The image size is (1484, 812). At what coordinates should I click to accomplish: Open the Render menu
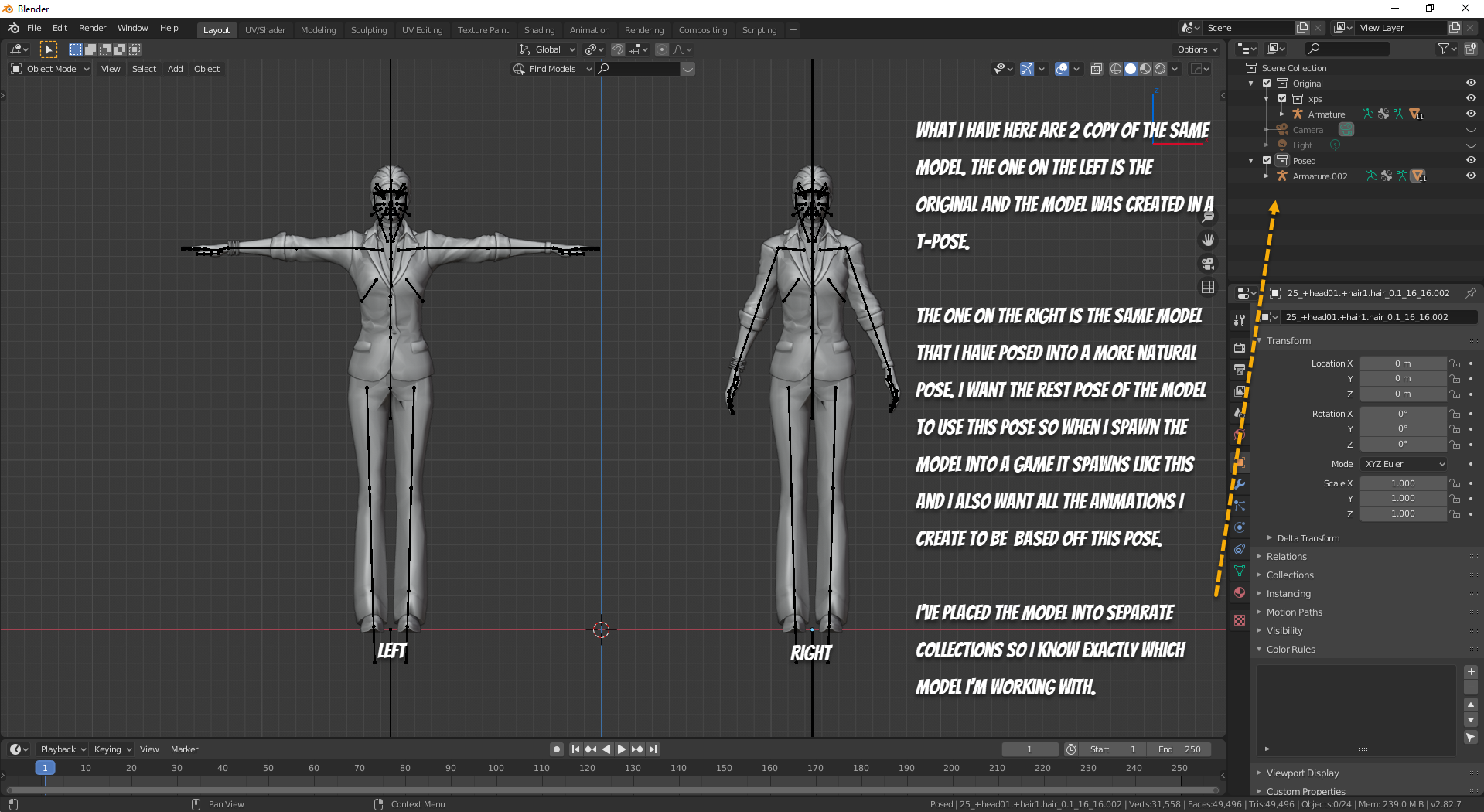pyautogui.click(x=92, y=28)
